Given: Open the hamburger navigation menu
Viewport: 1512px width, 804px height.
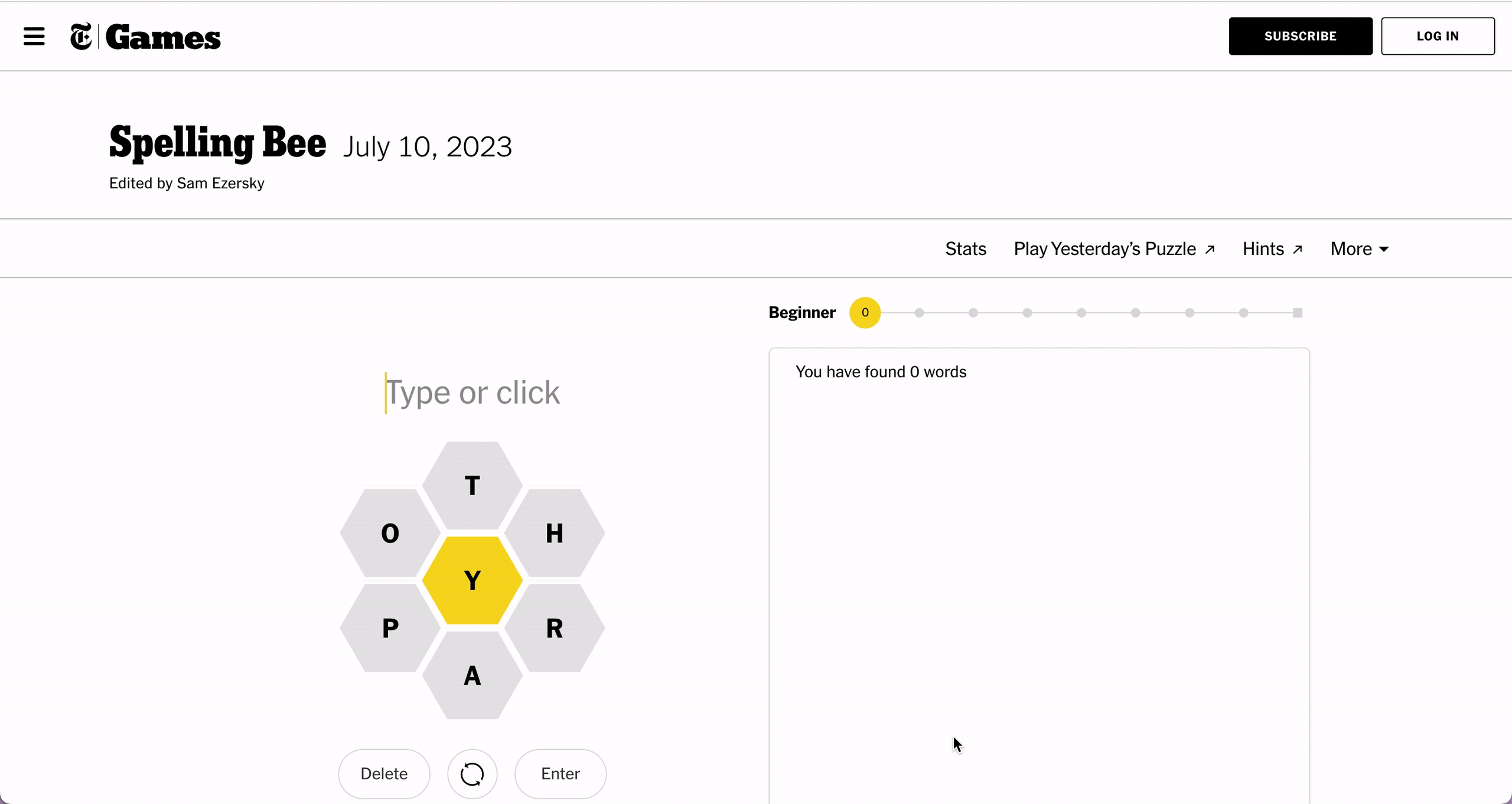Looking at the screenshot, I should pyautogui.click(x=34, y=37).
